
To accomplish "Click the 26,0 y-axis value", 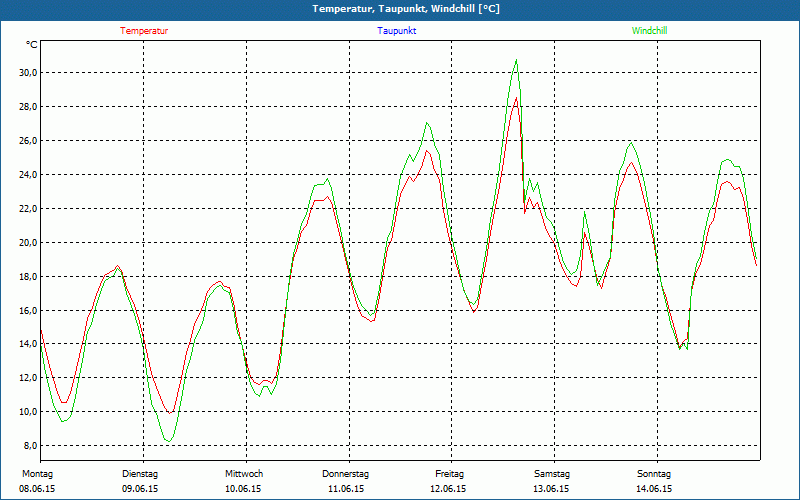I will click(x=28, y=140).
